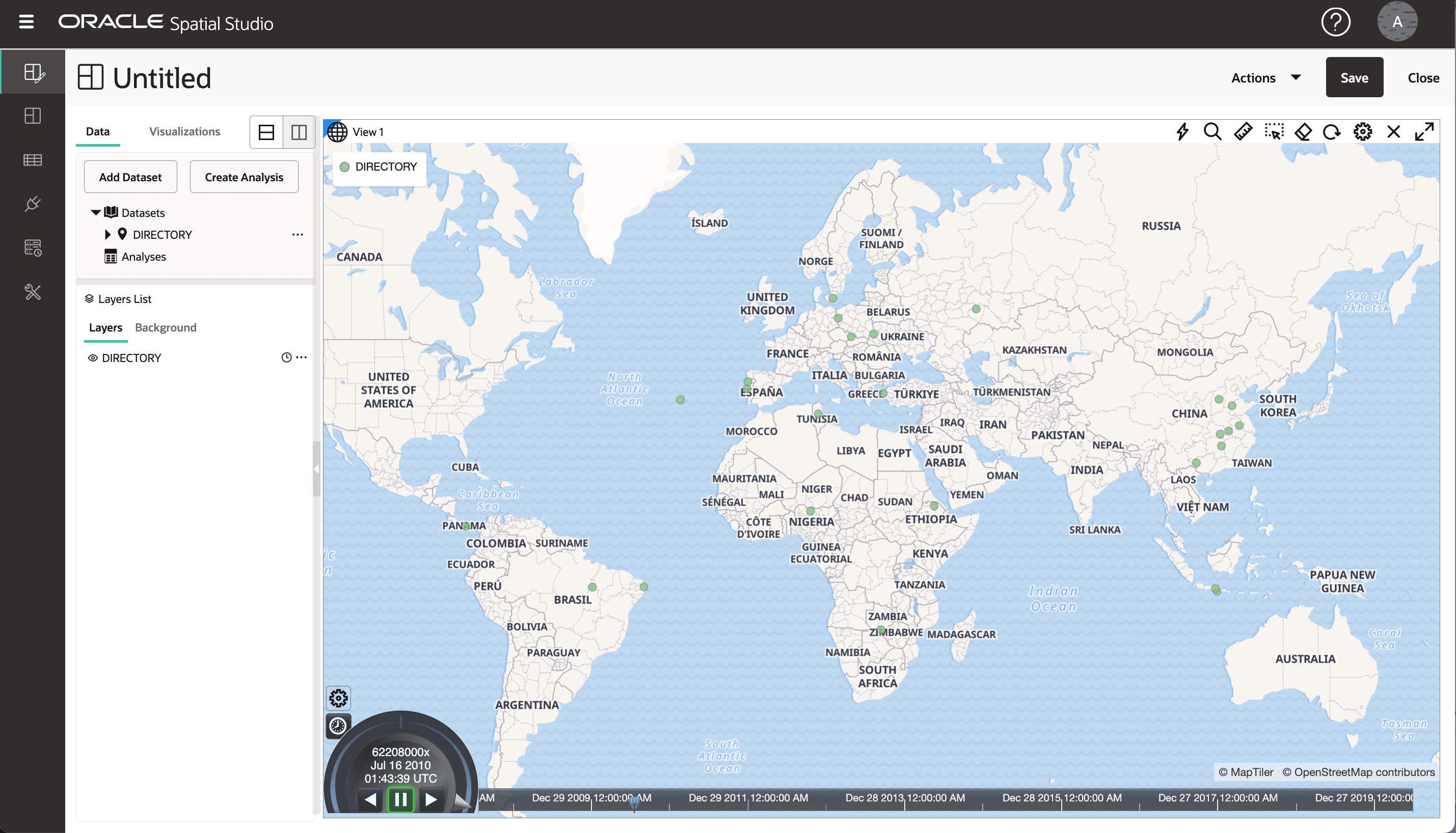
Task: Expand the DIRECTORY dataset node
Action: click(107, 235)
